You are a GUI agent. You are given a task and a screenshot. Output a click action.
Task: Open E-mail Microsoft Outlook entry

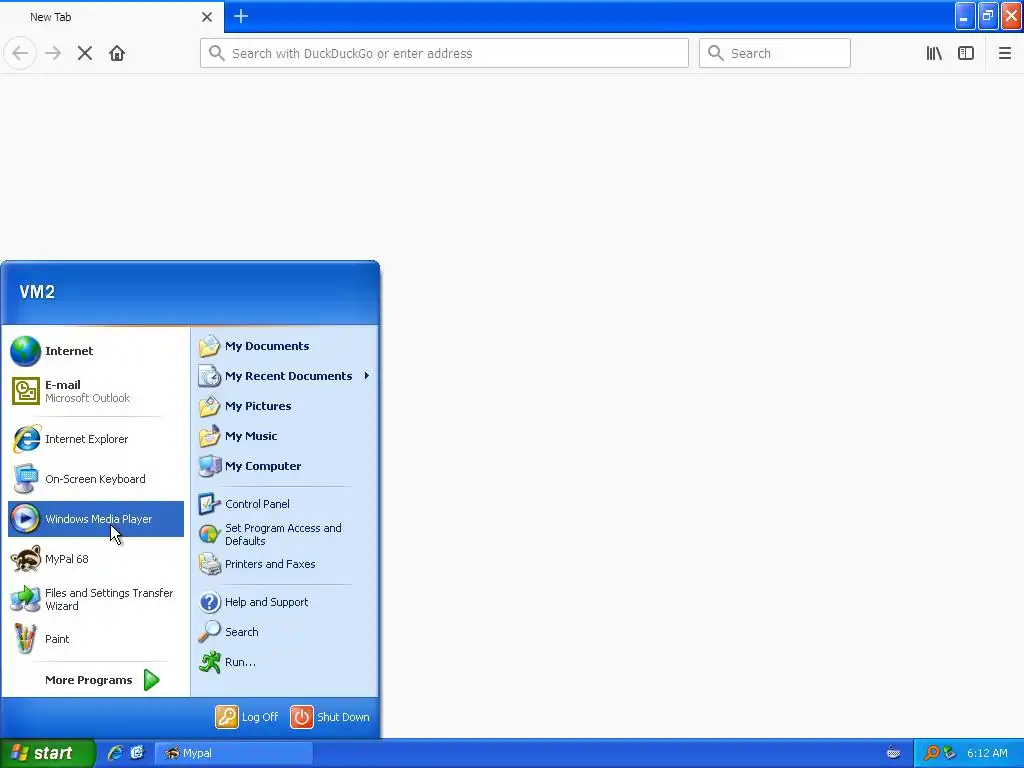click(95, 391)
